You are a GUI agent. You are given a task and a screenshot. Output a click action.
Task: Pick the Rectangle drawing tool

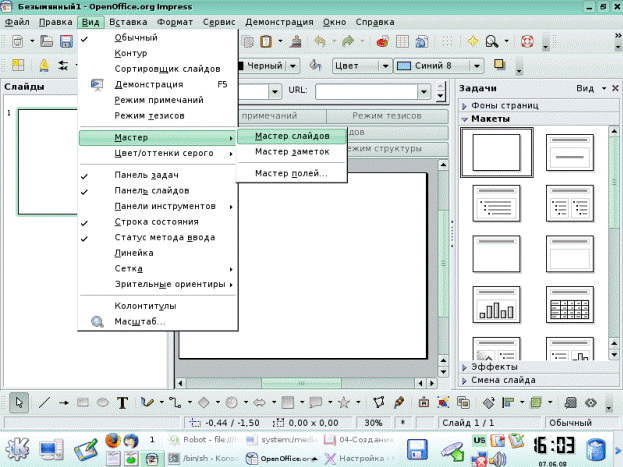click(x=81, y=403)
